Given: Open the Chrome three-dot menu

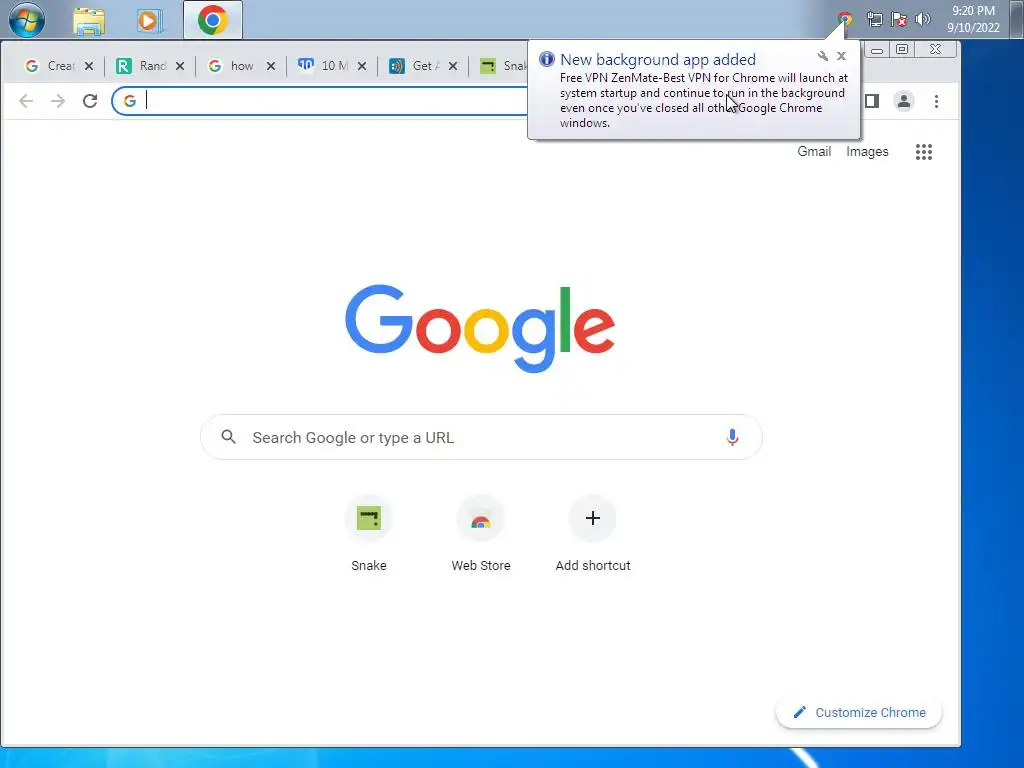Looking at the screenshot, I should [x=936, y=101].
